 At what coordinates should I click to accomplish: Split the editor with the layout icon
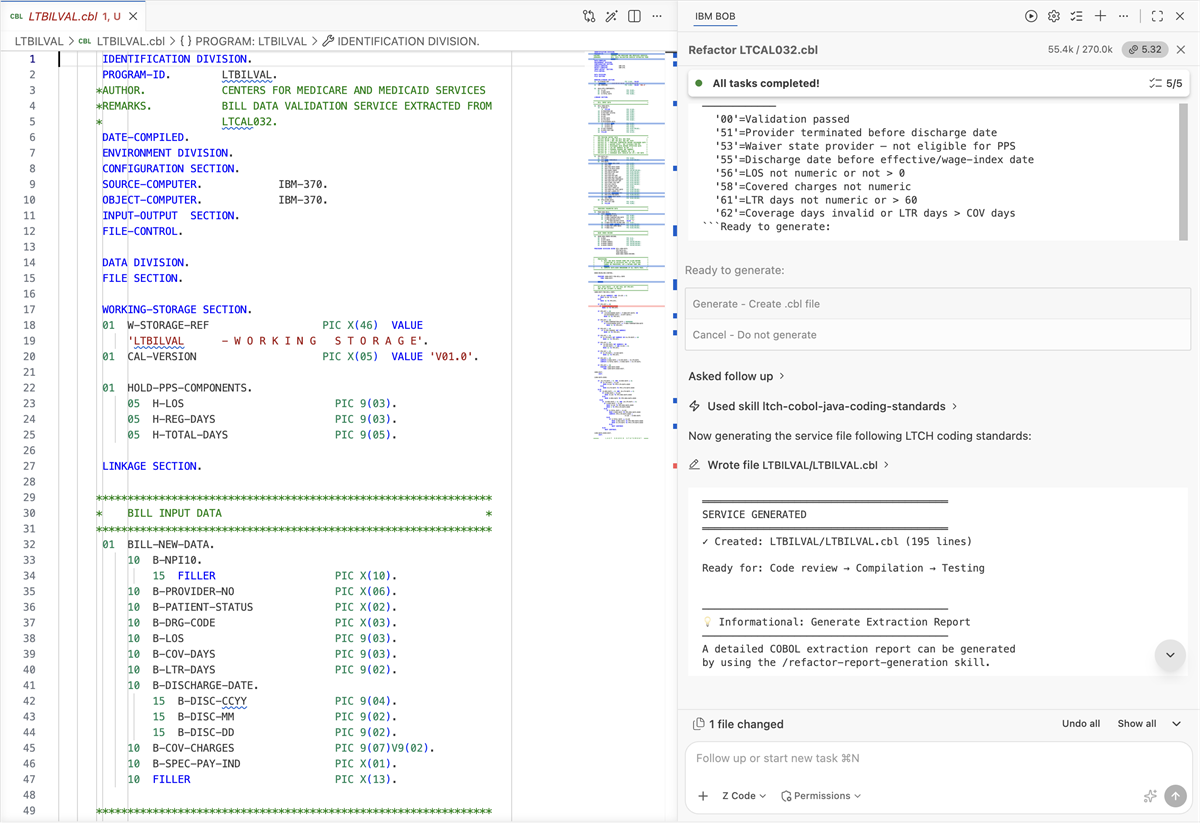(x=634, y=16)
